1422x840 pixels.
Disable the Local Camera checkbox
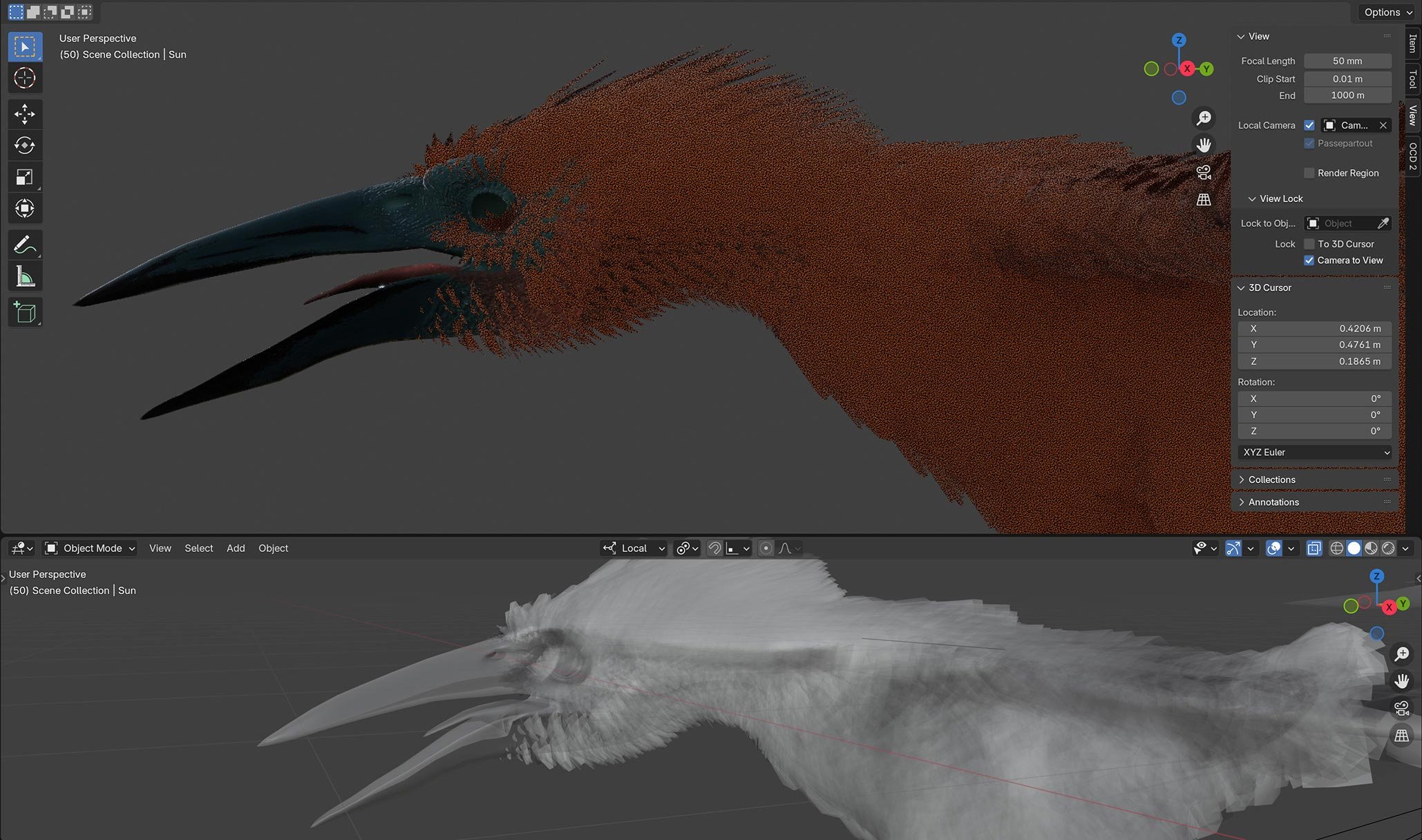click(x=1309, y=125)
